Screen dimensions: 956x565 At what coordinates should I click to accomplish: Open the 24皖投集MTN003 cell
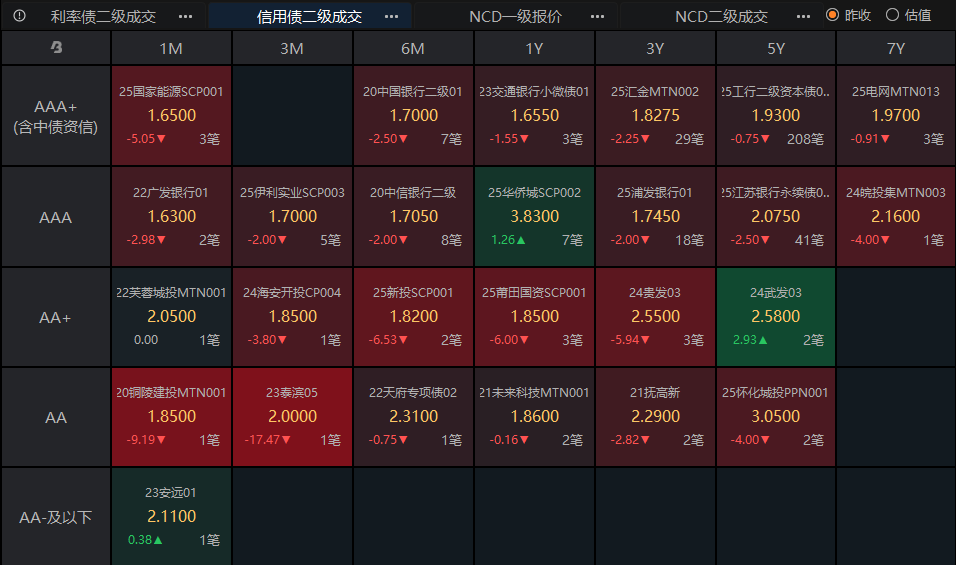(896, 217)
